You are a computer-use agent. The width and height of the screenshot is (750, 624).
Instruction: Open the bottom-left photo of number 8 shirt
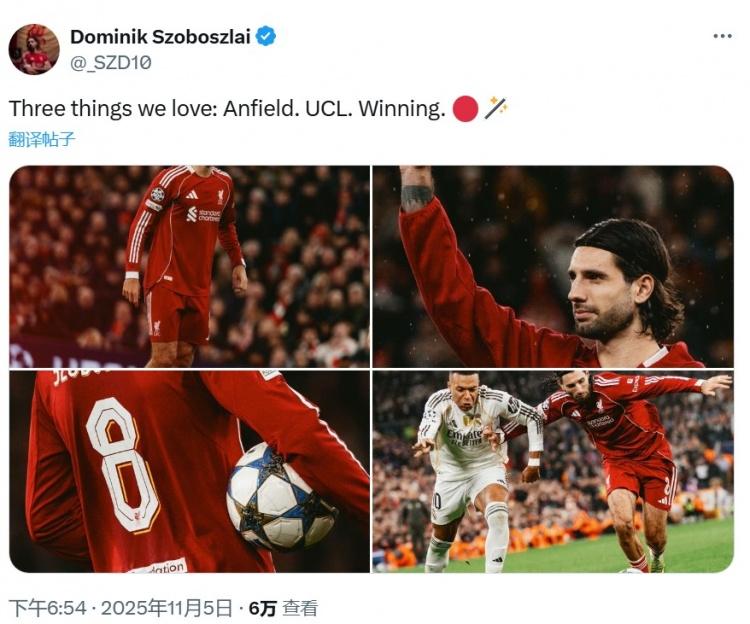pyautogui.click(x=189, y=471)
